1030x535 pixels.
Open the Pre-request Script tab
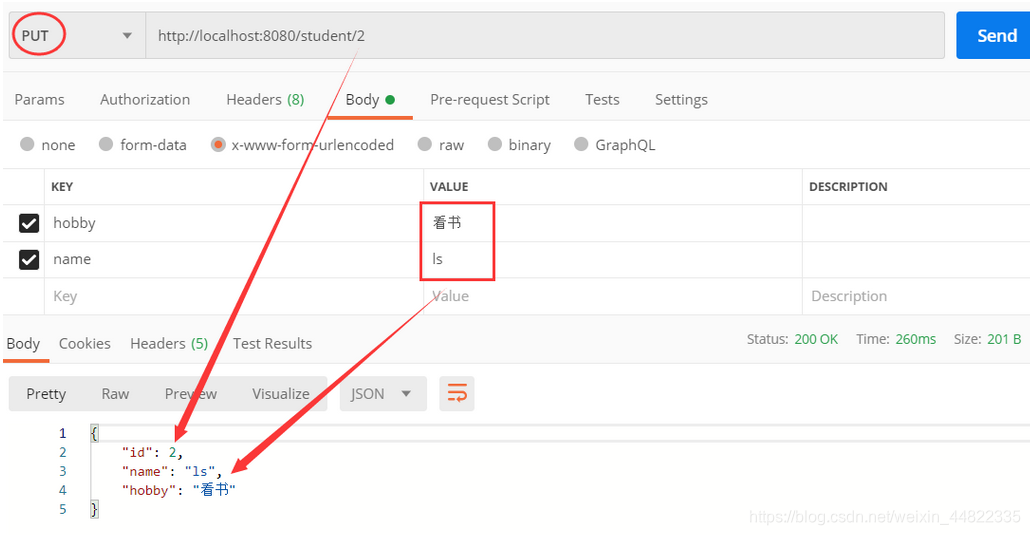coord(489,99)
